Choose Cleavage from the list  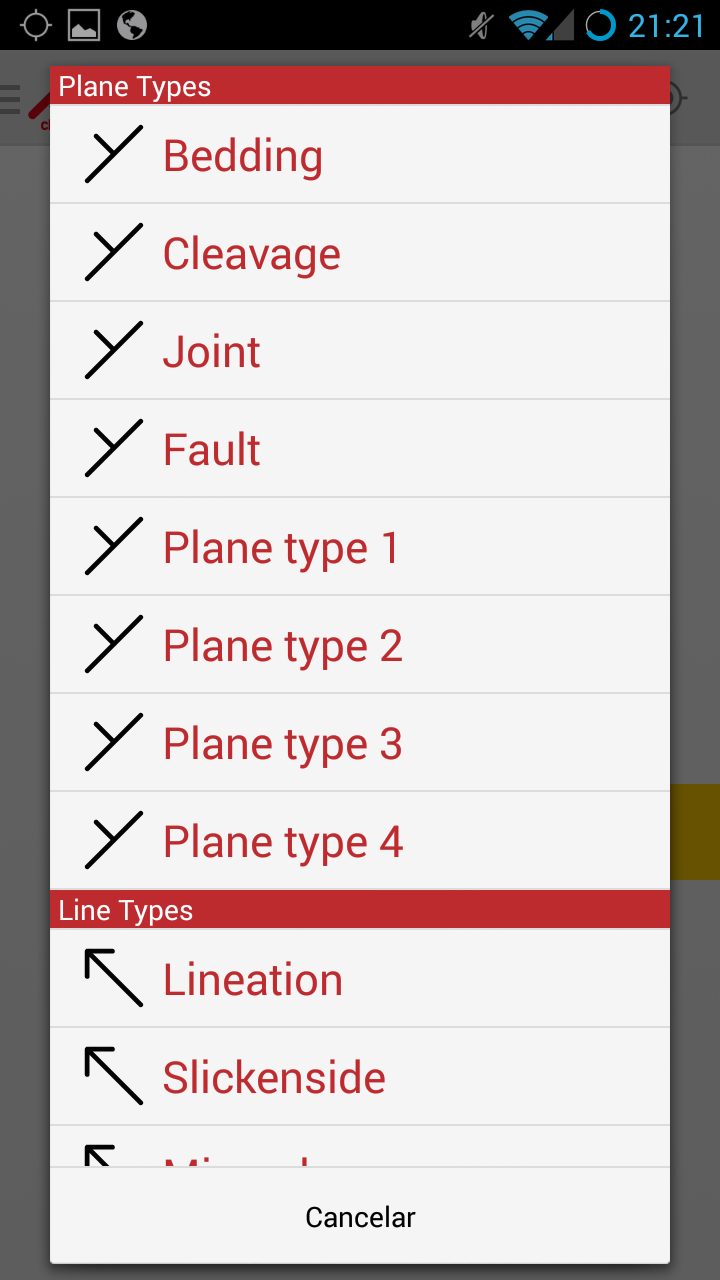[252, 254]
